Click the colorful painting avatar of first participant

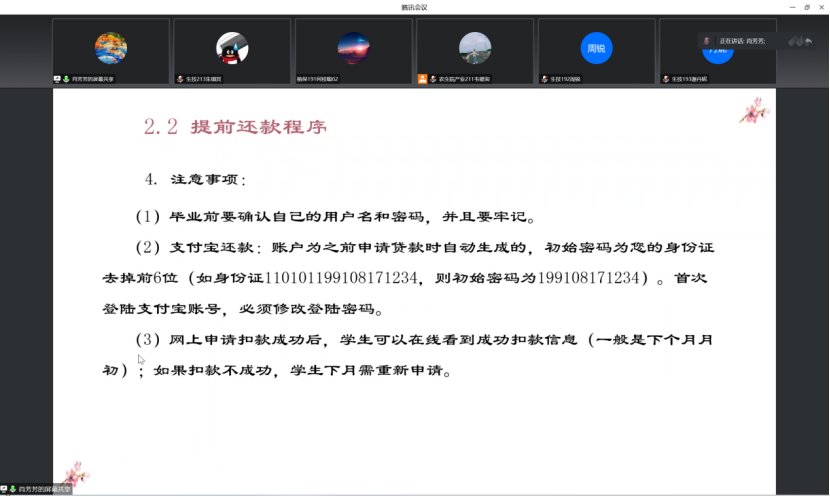click(110, 47)
